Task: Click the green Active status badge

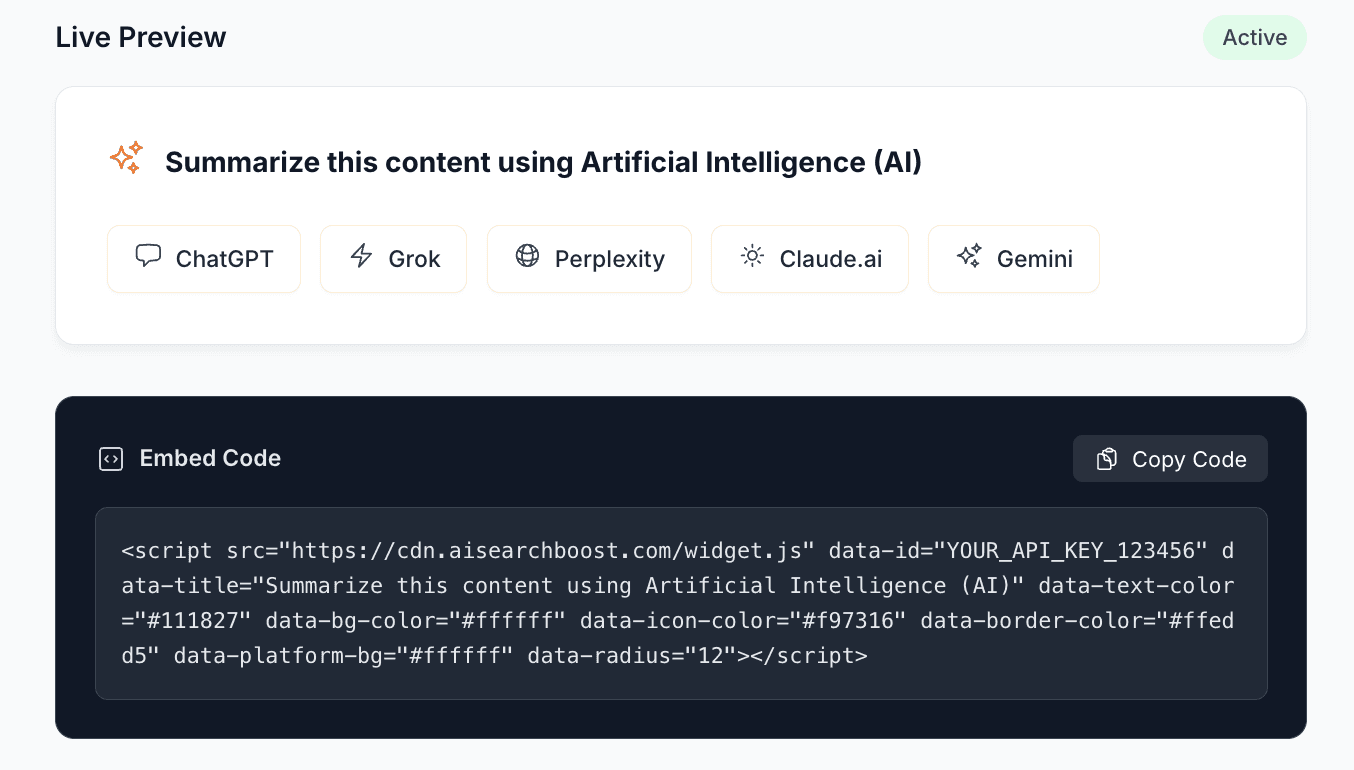Action: pos(1254,38)
